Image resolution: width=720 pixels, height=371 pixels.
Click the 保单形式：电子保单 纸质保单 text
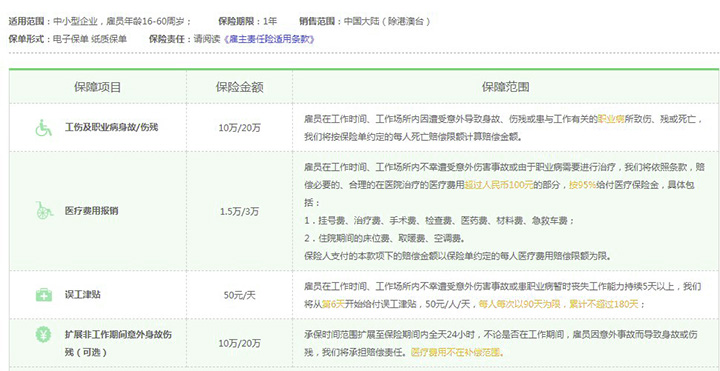click(x=68, y=39)
